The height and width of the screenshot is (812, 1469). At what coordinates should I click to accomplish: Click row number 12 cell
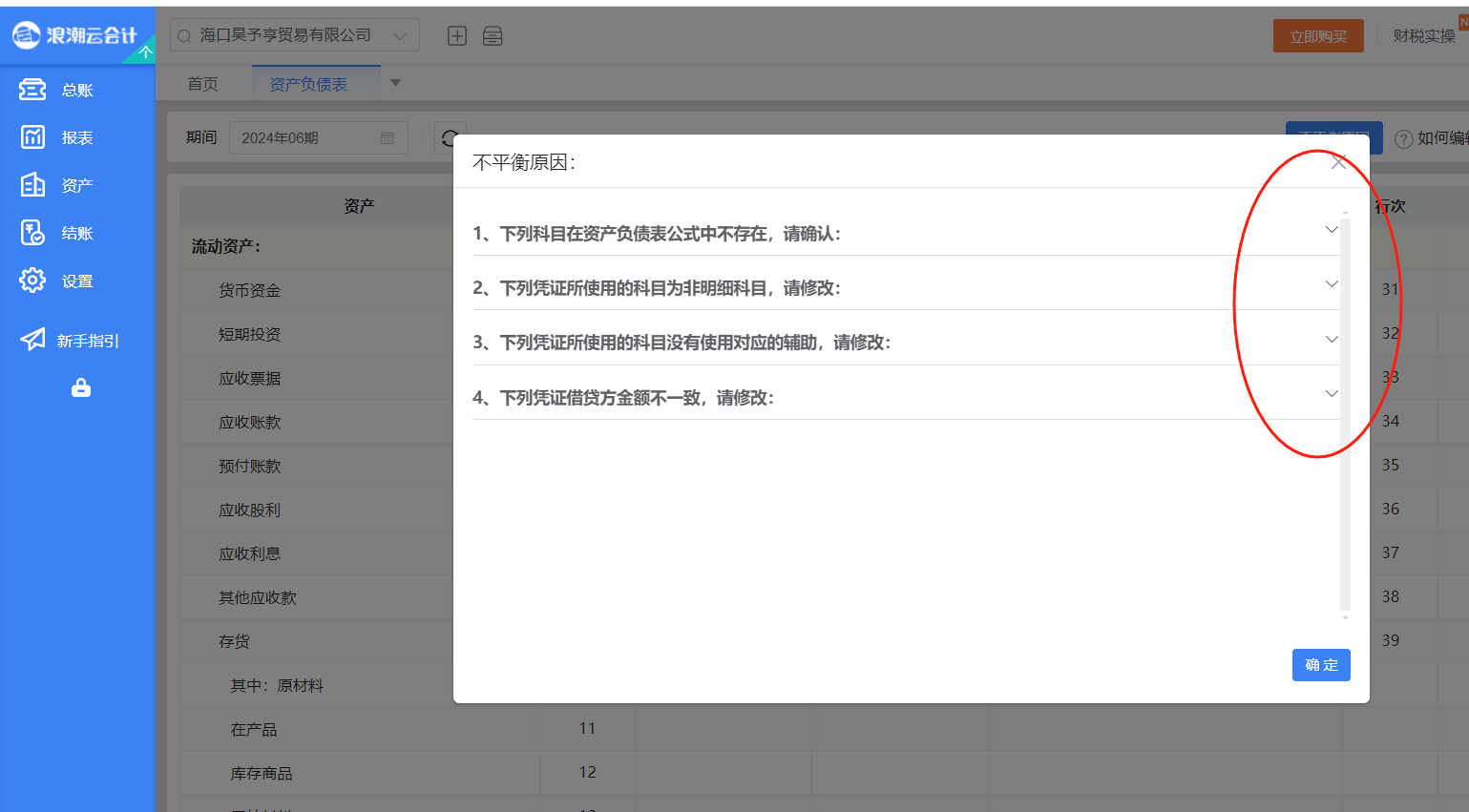(587, 772)
